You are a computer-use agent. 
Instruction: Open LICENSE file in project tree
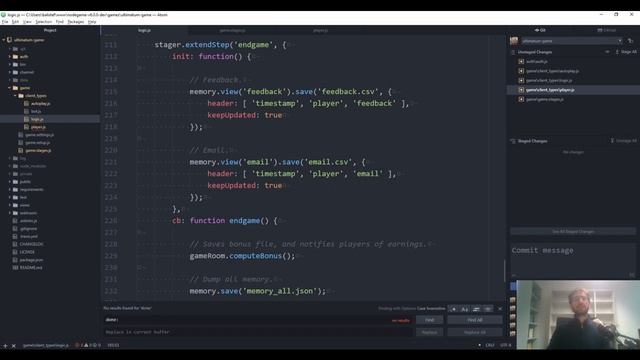pyautogui.click(x=27, y=252)
